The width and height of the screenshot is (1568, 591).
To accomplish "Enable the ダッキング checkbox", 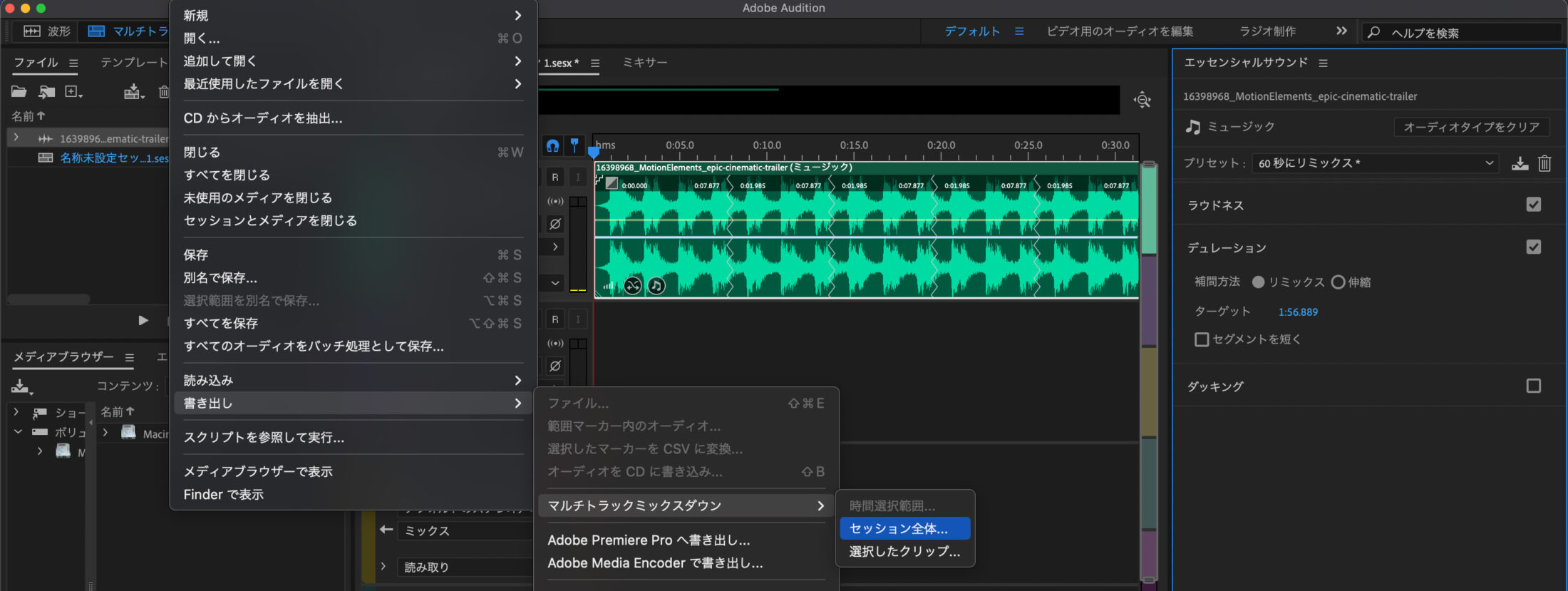I will click(x=1534, y=386).
